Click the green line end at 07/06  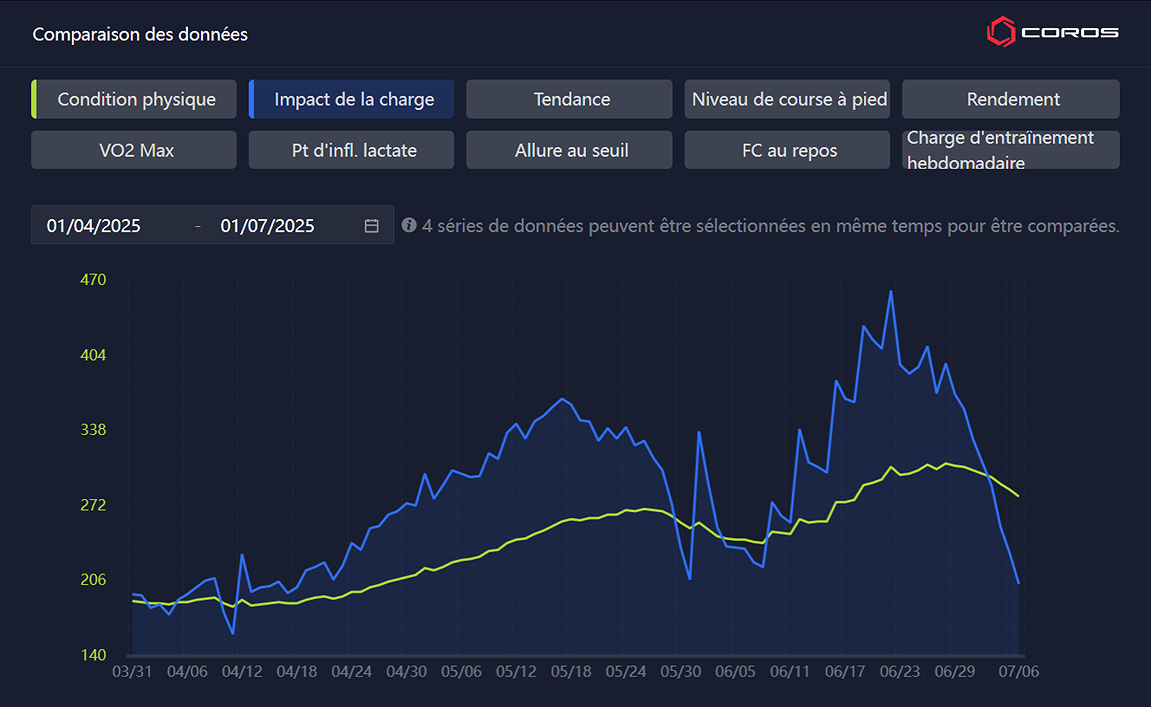coord(1018,496)
